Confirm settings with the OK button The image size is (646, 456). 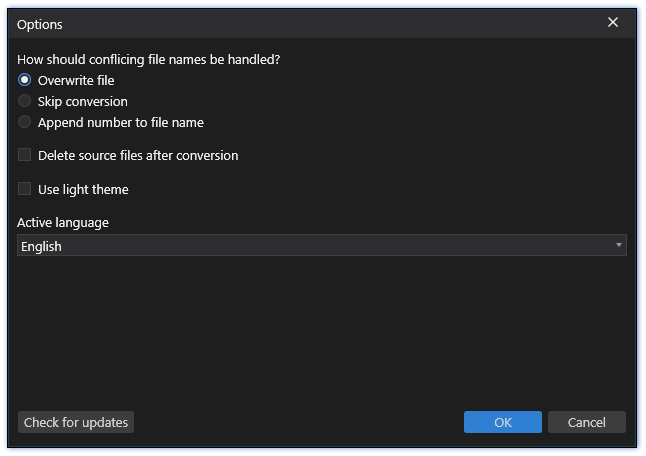click(503, 422)
